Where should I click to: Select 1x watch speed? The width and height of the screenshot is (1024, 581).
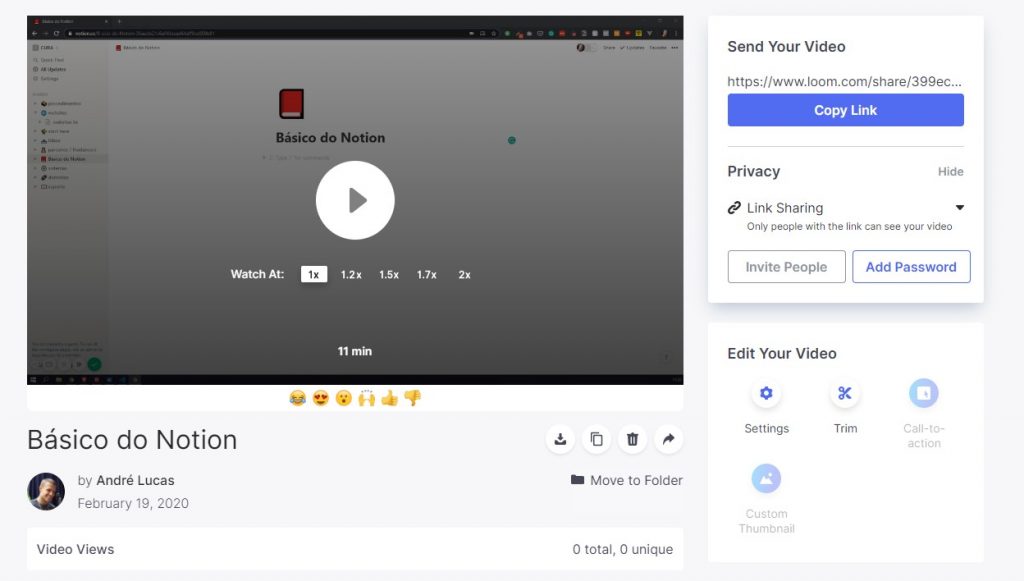point(313,274)
